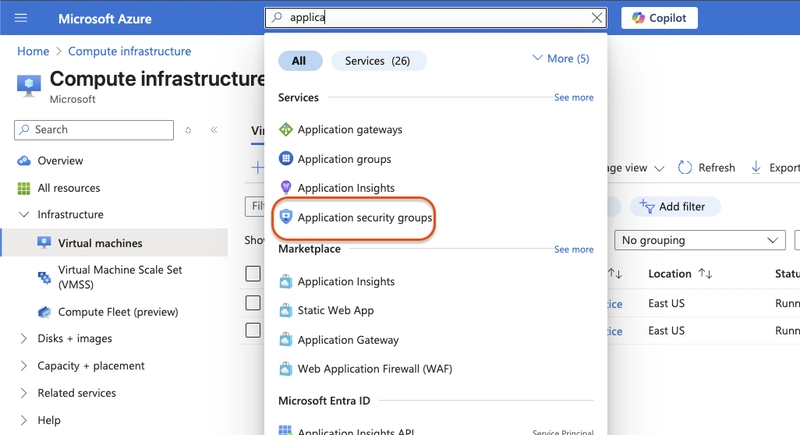Expand Capacity + placement section
Viewport: 800px width, 435px height.
(x=23, y=366)
